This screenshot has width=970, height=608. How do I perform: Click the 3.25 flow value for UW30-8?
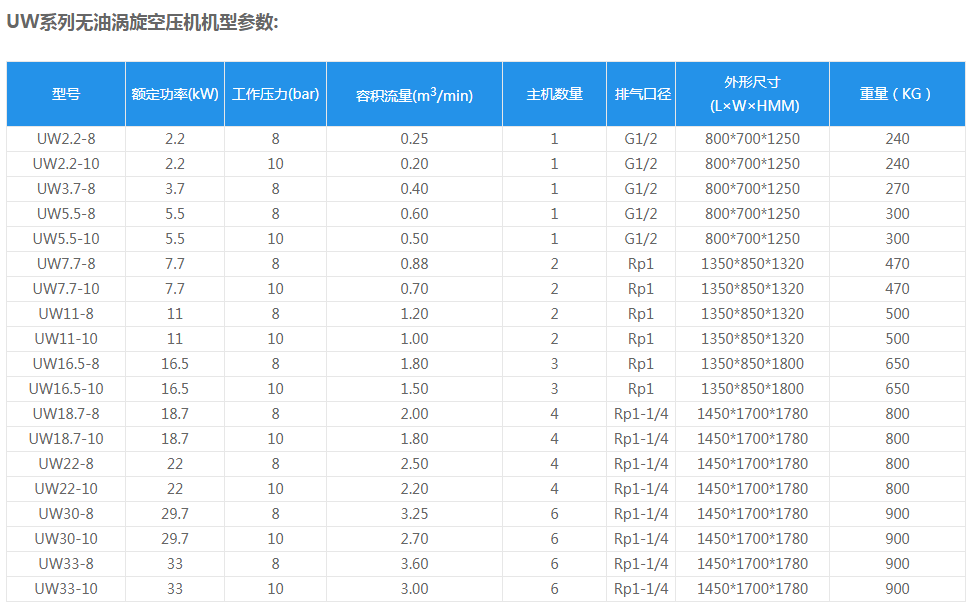(414, 514)
